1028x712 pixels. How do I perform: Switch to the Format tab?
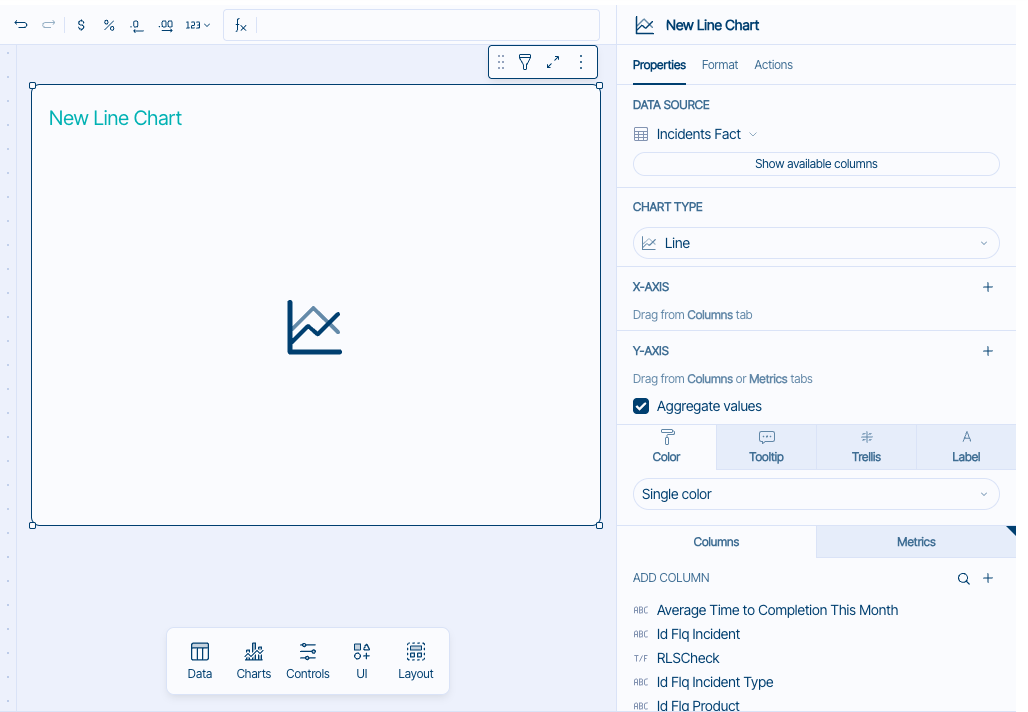click(x=719, y=65)
